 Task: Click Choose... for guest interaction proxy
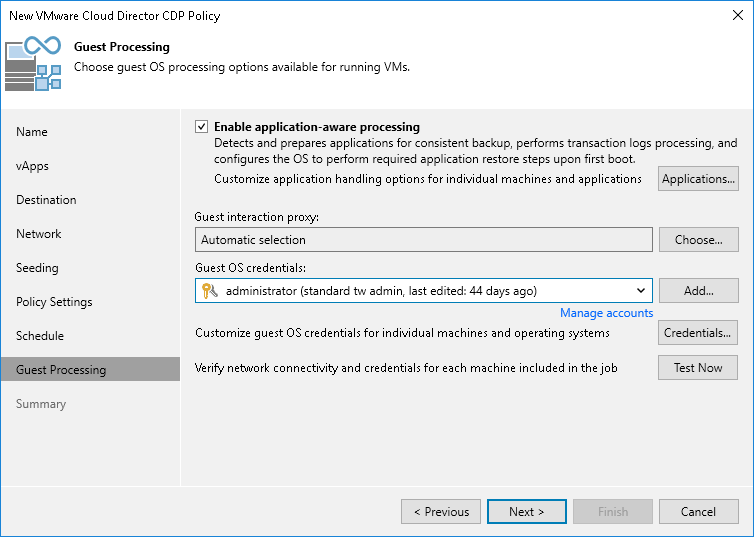coord(699,239)
